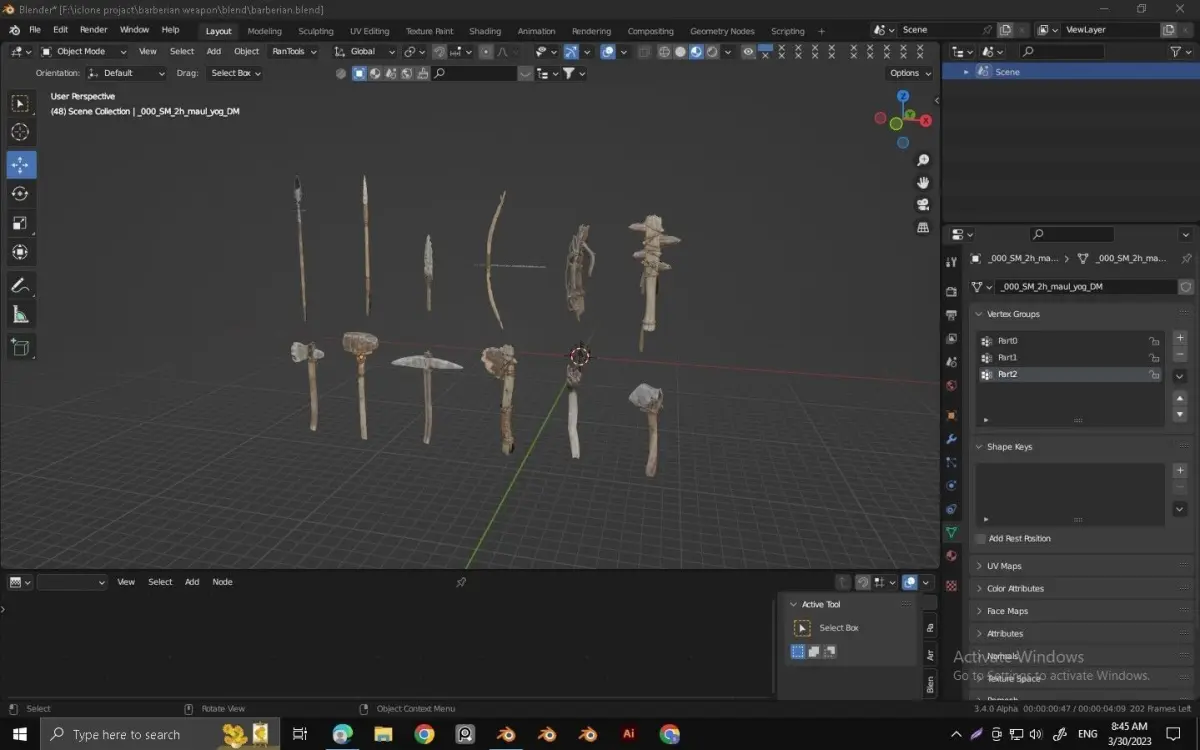Viewport: 1200px width, 750px height.
Task: Open the viewport Options dropdown
Action: (909, 73)
